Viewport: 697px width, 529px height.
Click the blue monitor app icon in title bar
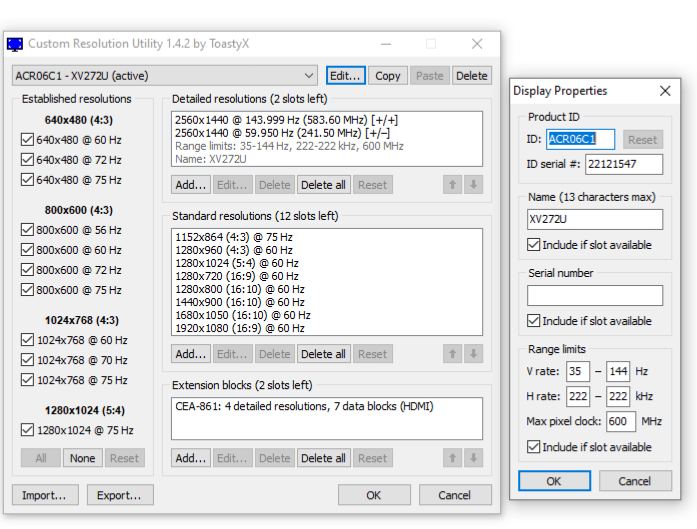tap(15, 44)
